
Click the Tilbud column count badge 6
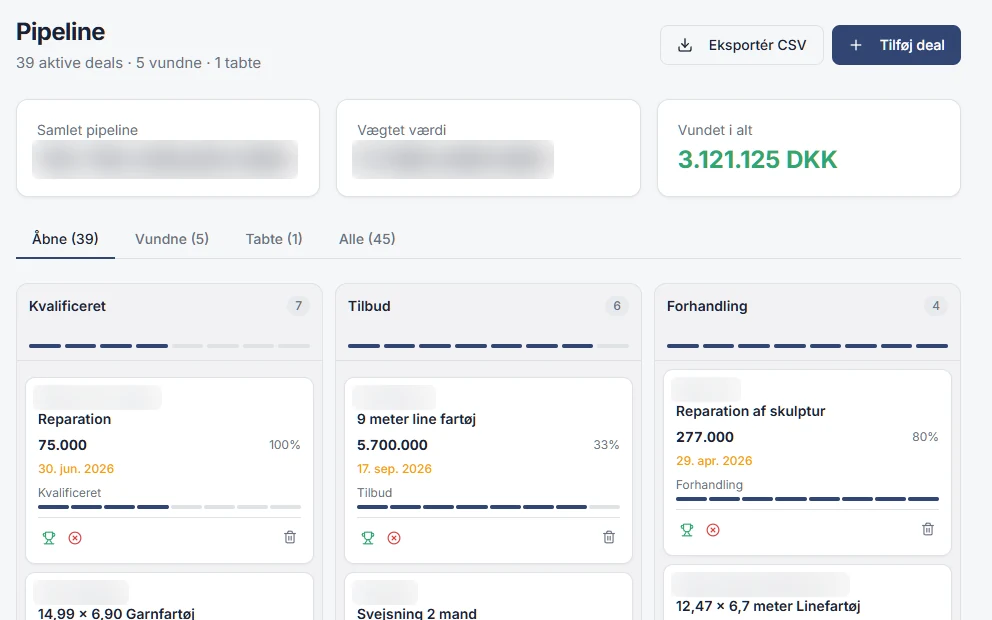point(617,306)
